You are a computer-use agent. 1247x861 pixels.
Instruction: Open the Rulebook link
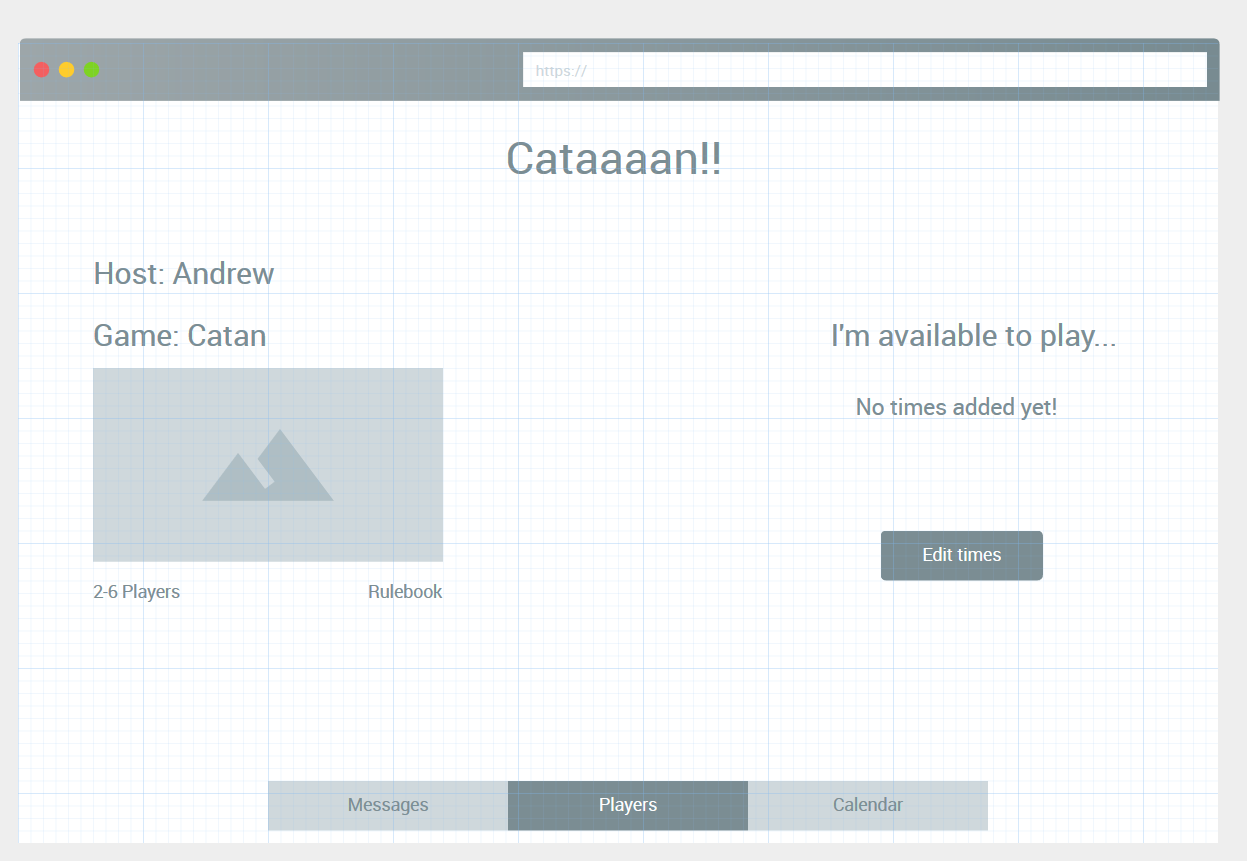point(405,591)
